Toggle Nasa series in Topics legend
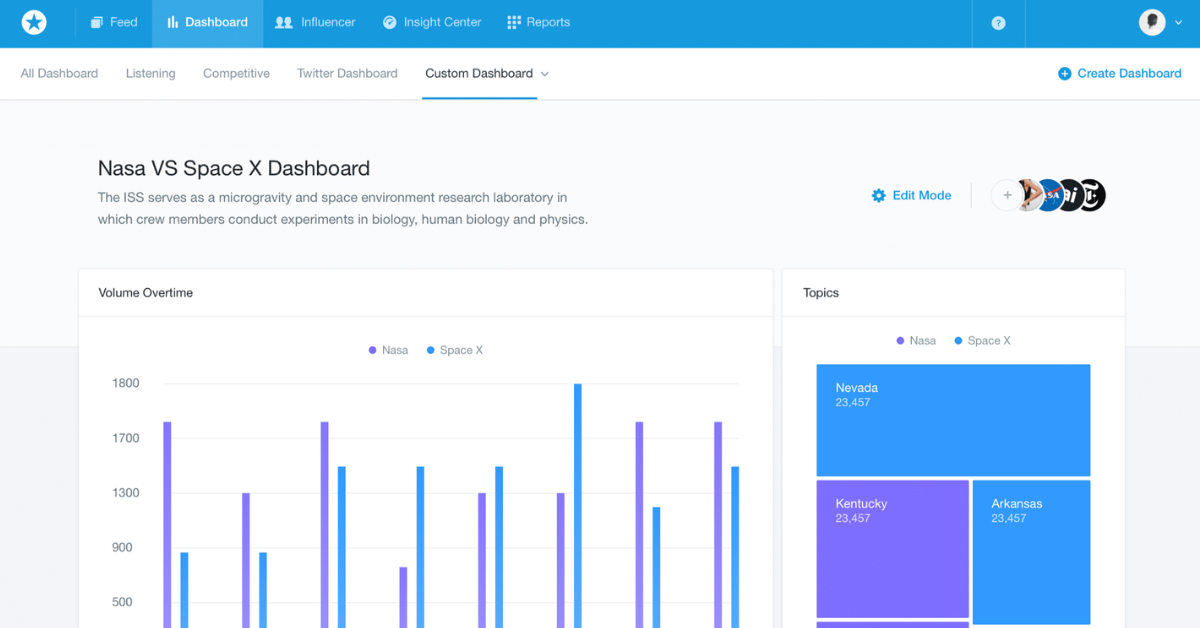The image size is (1200, 628). click(916, 341)
